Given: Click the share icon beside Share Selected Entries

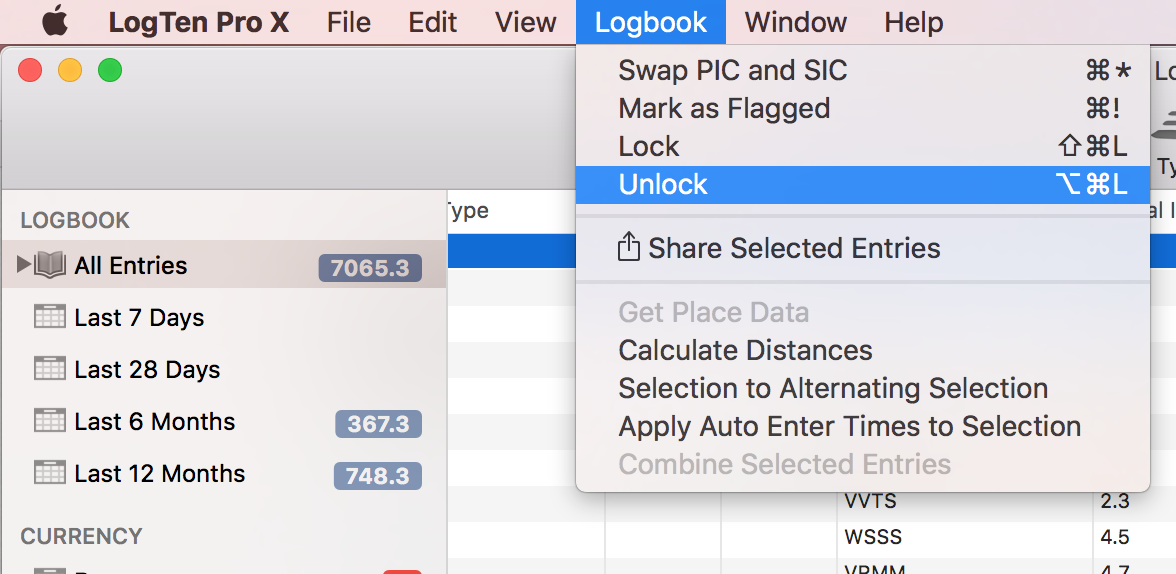Looking at the screenshot, I should click(628, 247).
